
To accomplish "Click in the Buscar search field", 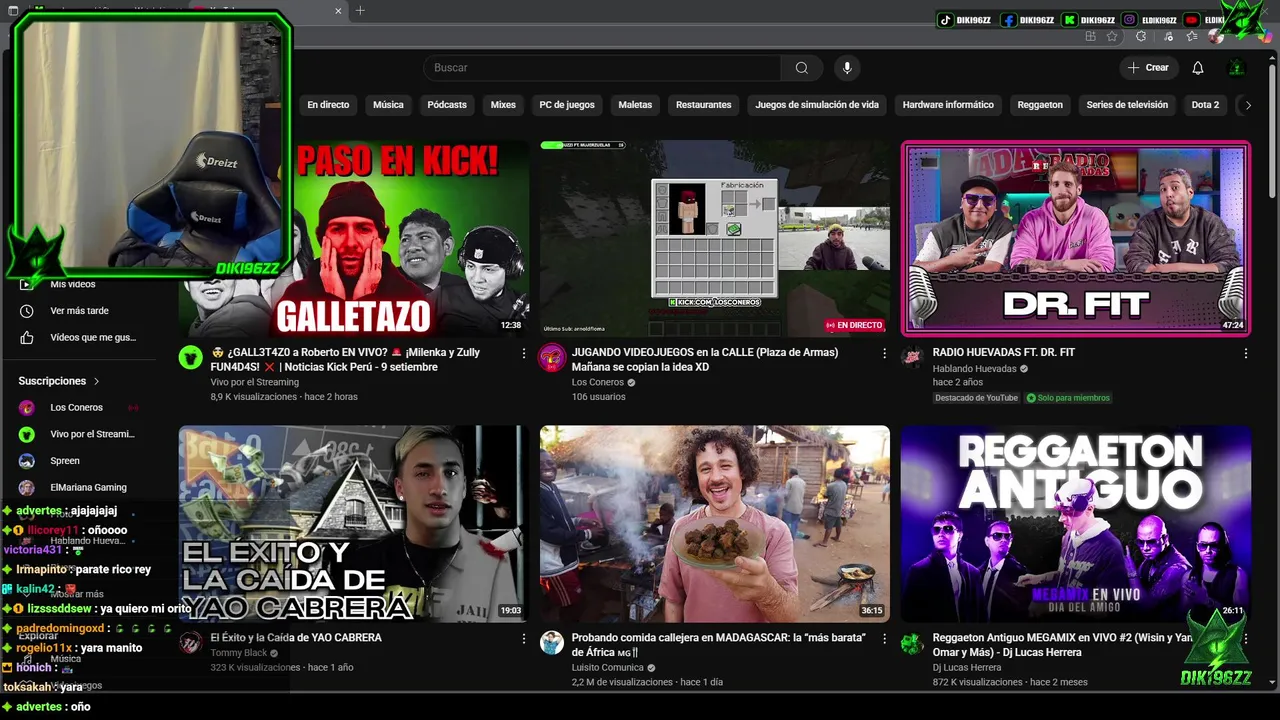I will coord(602,68).
